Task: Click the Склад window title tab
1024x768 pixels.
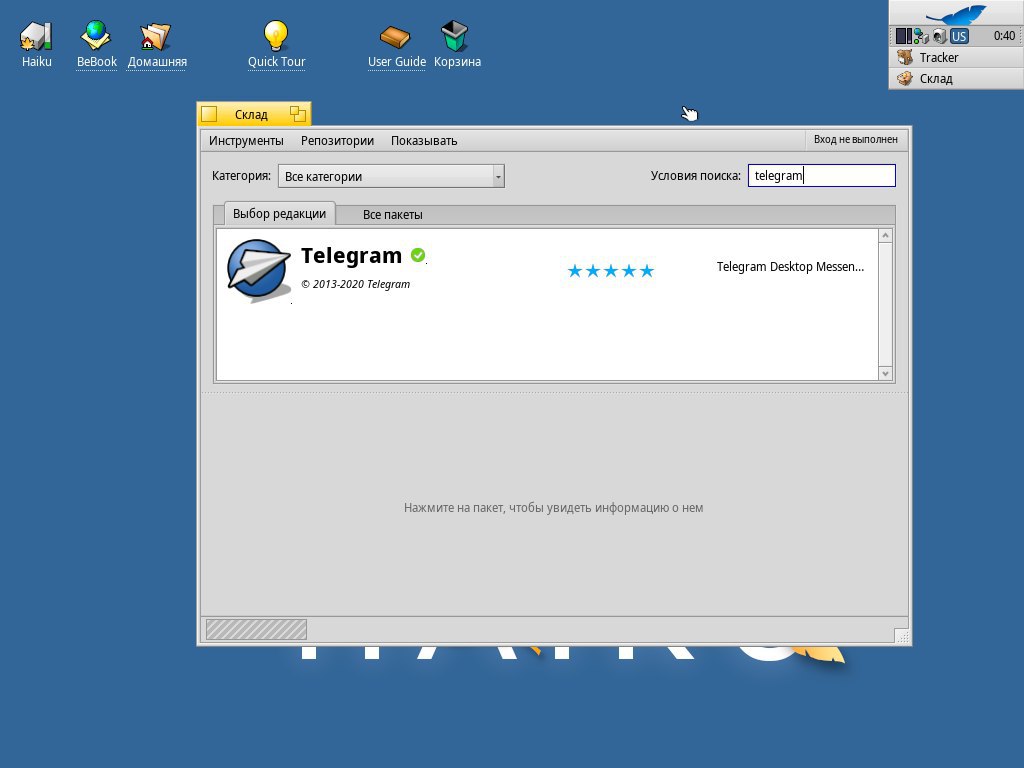Action: pyautogui.click(x=253, y=114)
